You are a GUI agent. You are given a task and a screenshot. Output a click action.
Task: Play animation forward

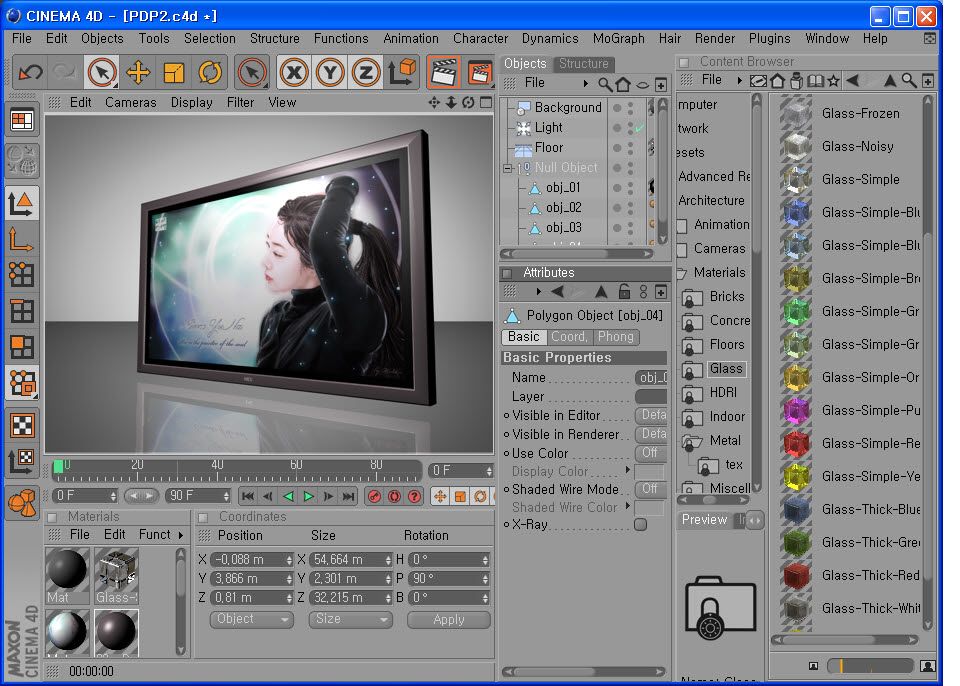point(309,497)
